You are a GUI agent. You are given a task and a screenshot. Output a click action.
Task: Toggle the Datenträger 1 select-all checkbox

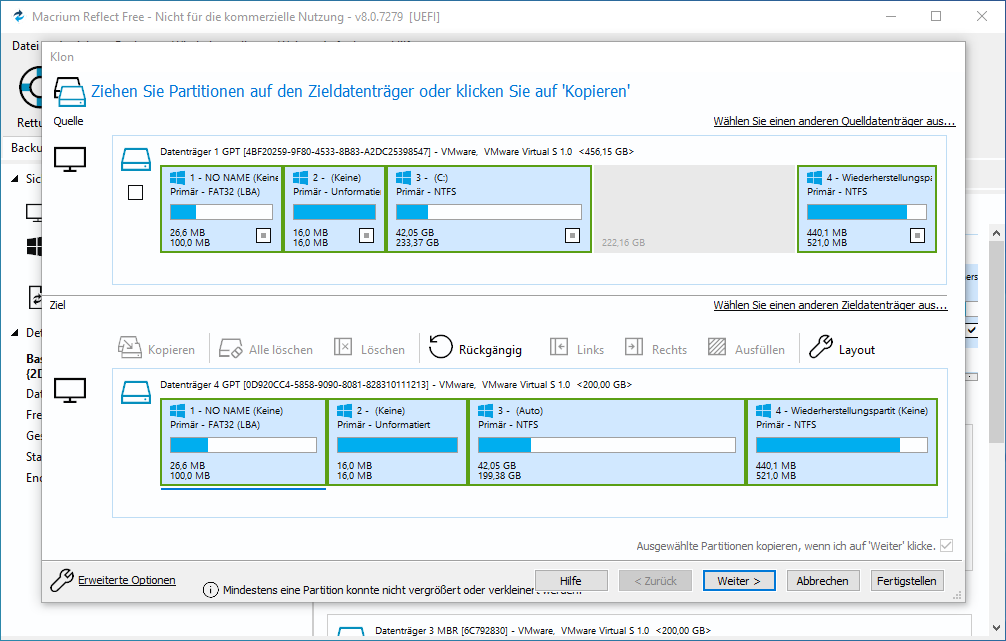(x=136, y=193)
